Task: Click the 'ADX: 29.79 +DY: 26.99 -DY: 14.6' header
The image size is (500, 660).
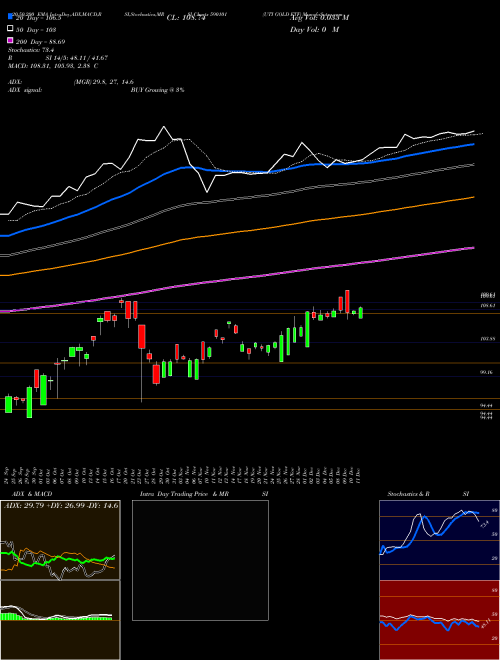Action: coord(61,505)
